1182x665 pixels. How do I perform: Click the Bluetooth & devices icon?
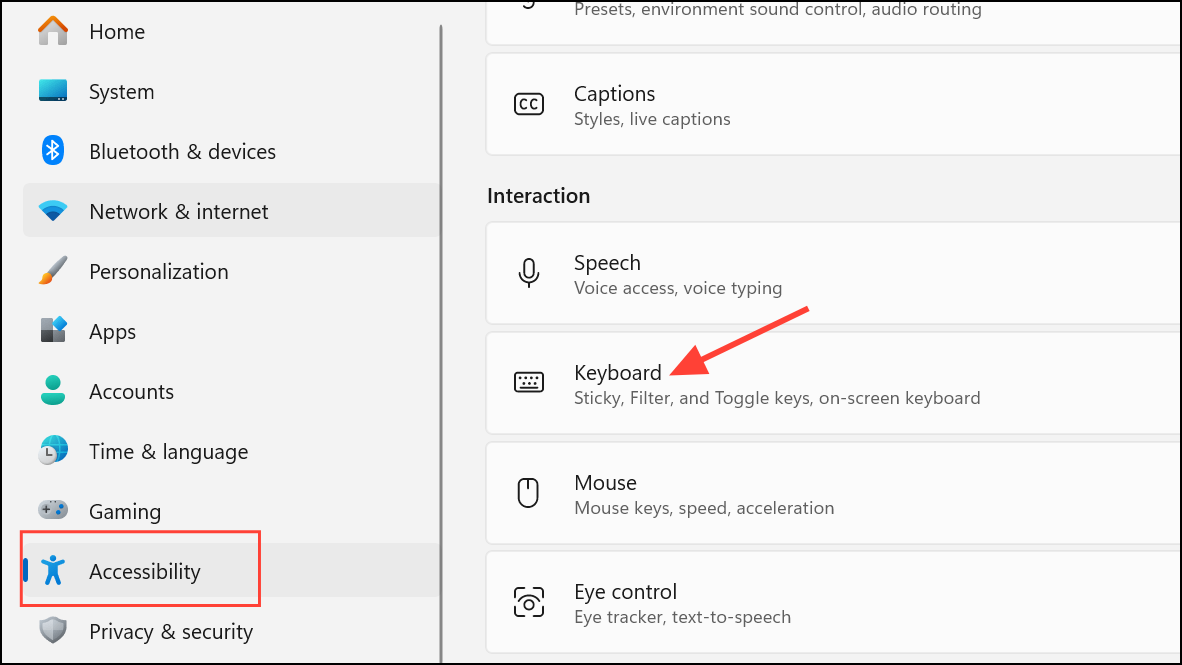tap(52, 151)
